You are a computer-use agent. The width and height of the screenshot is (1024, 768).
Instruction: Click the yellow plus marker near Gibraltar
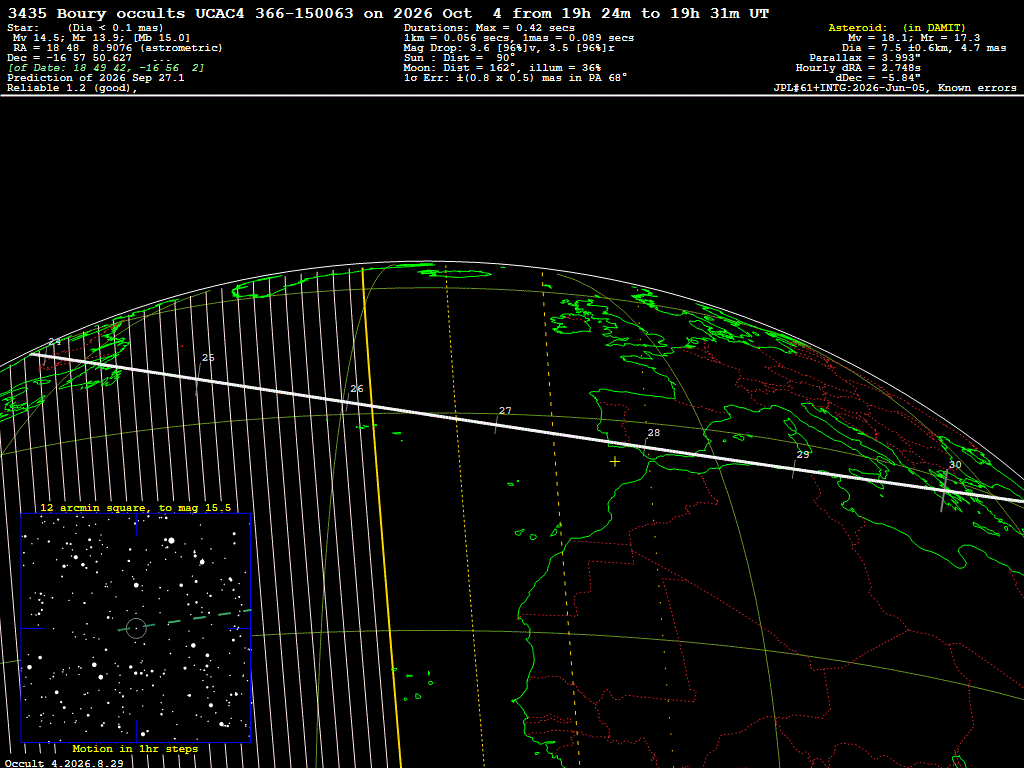615,462
